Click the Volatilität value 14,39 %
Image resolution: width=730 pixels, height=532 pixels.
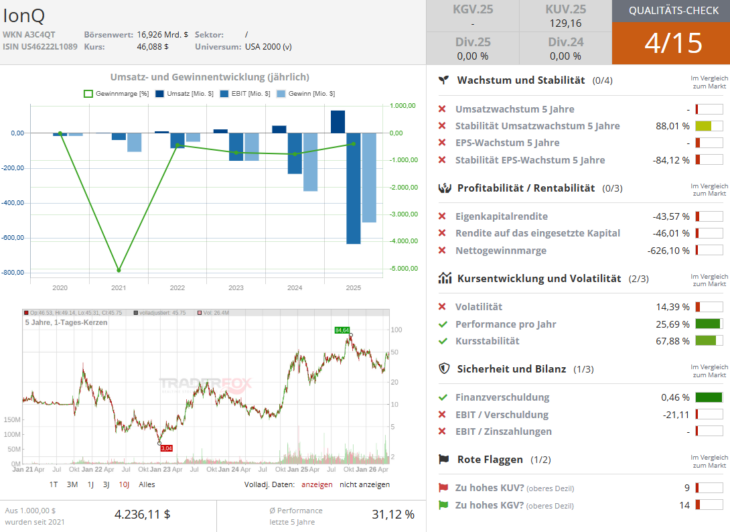coord(673,307)
